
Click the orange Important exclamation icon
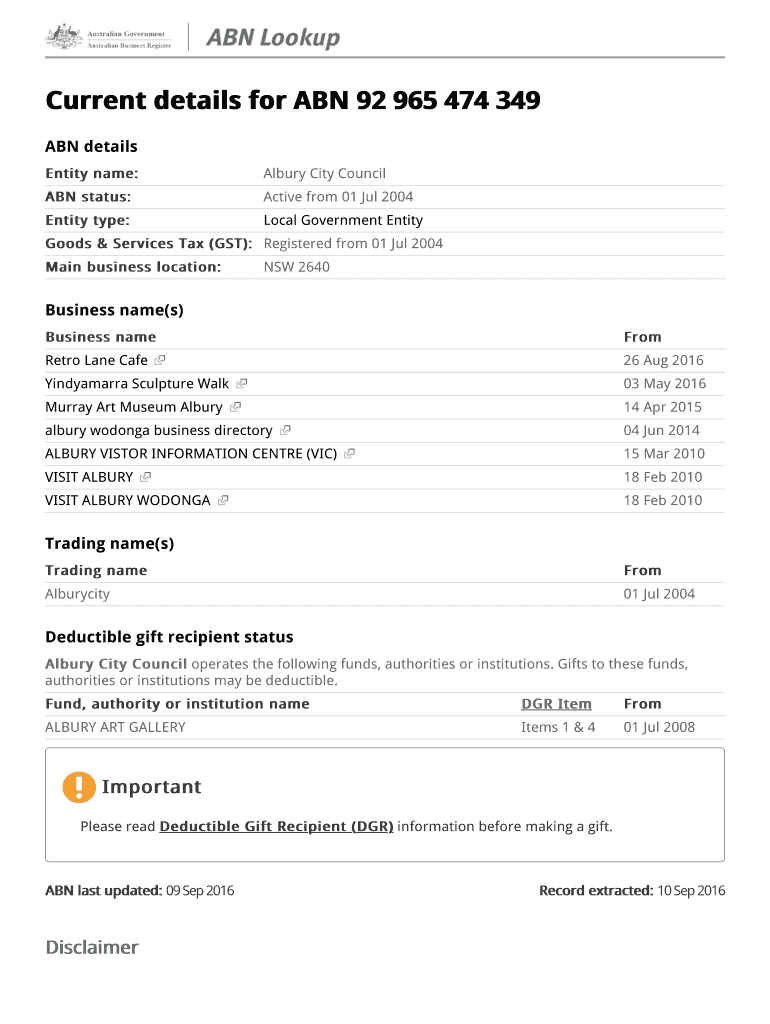click(x=78, y=787)
